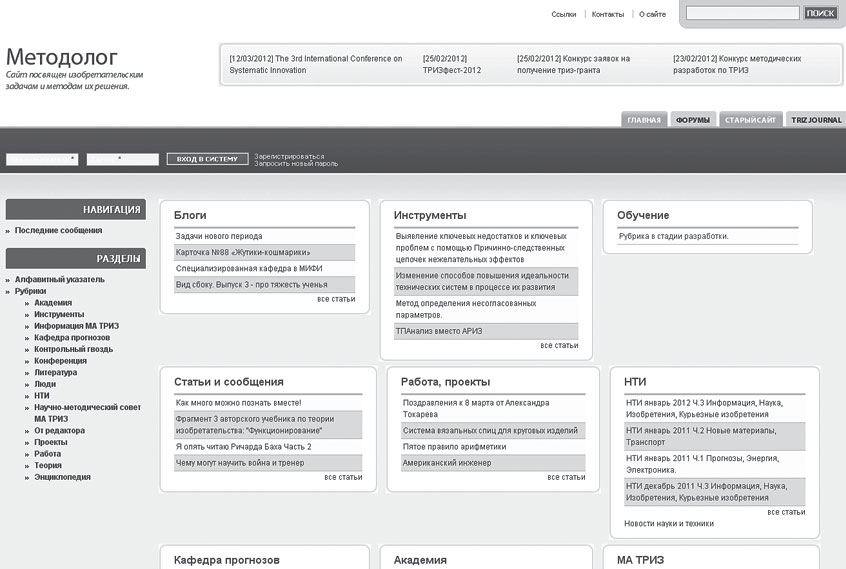Open Изменение способов повышения идеальности article
Screen dimensions: 846x569
pos(482,282)
